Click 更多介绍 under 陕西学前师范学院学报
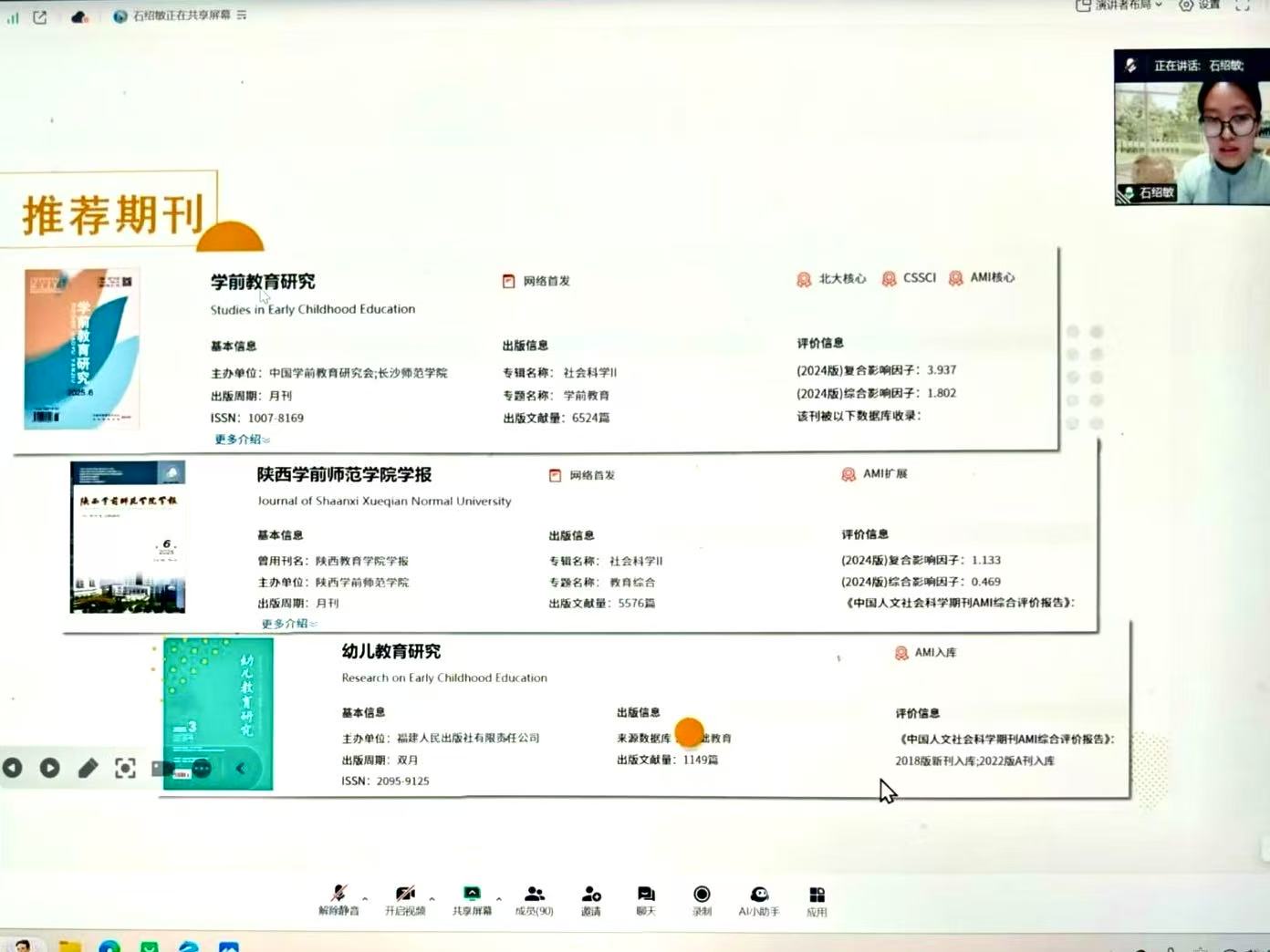1270x952 pixels. coord(288,624)
